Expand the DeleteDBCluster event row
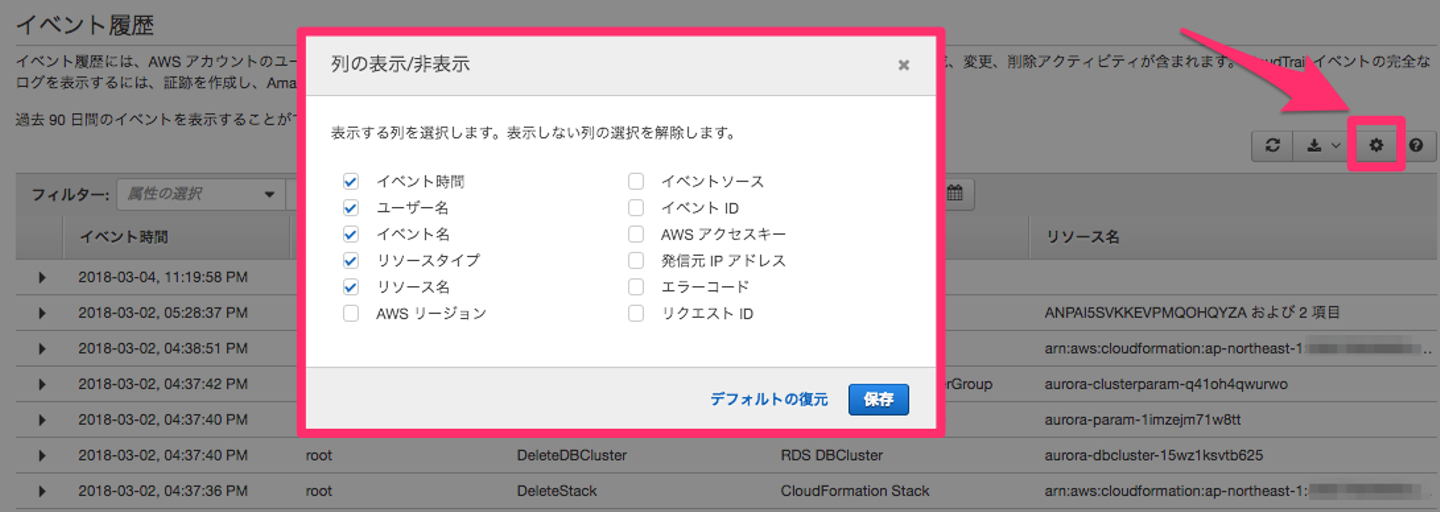This screenshot has height=512, width=1440. click(42, 456)
